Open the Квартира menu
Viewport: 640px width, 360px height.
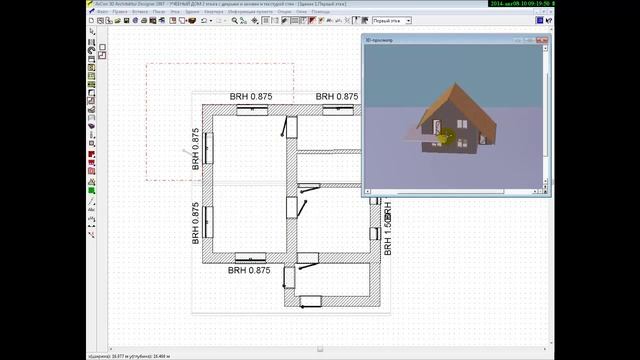(x=214, y=12)
